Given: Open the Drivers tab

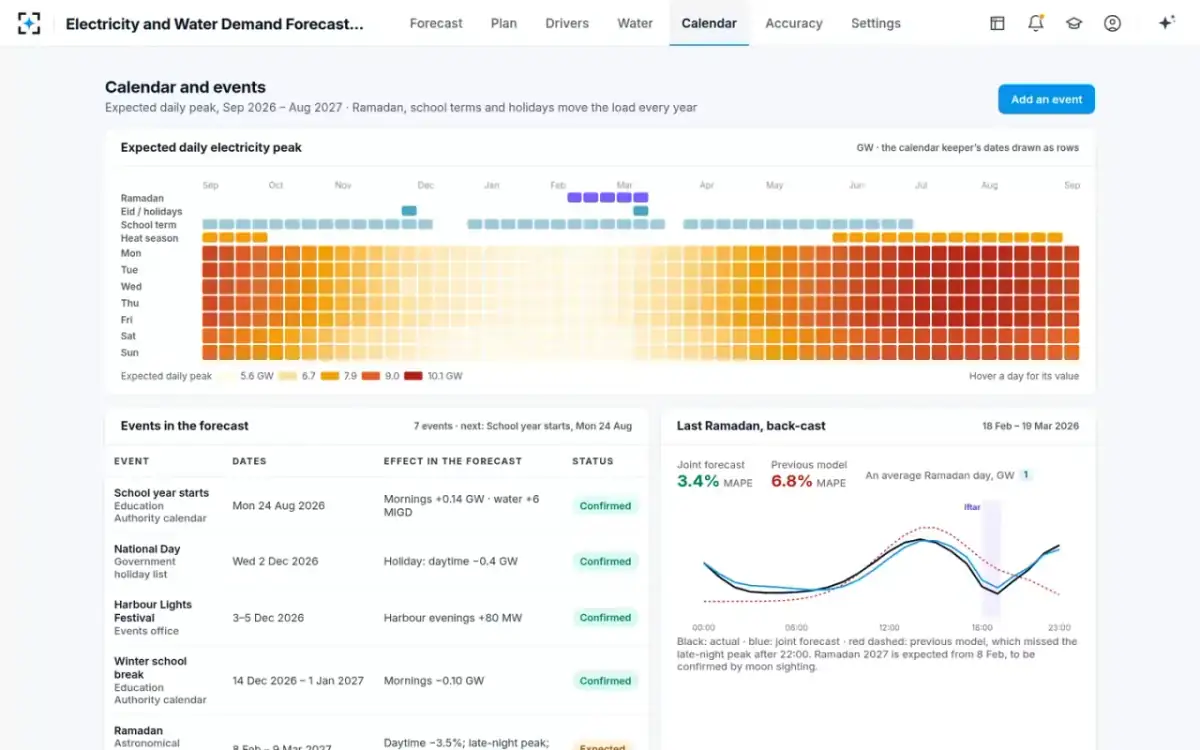Looking at the screenshot, I should click(x=567, y=23).
